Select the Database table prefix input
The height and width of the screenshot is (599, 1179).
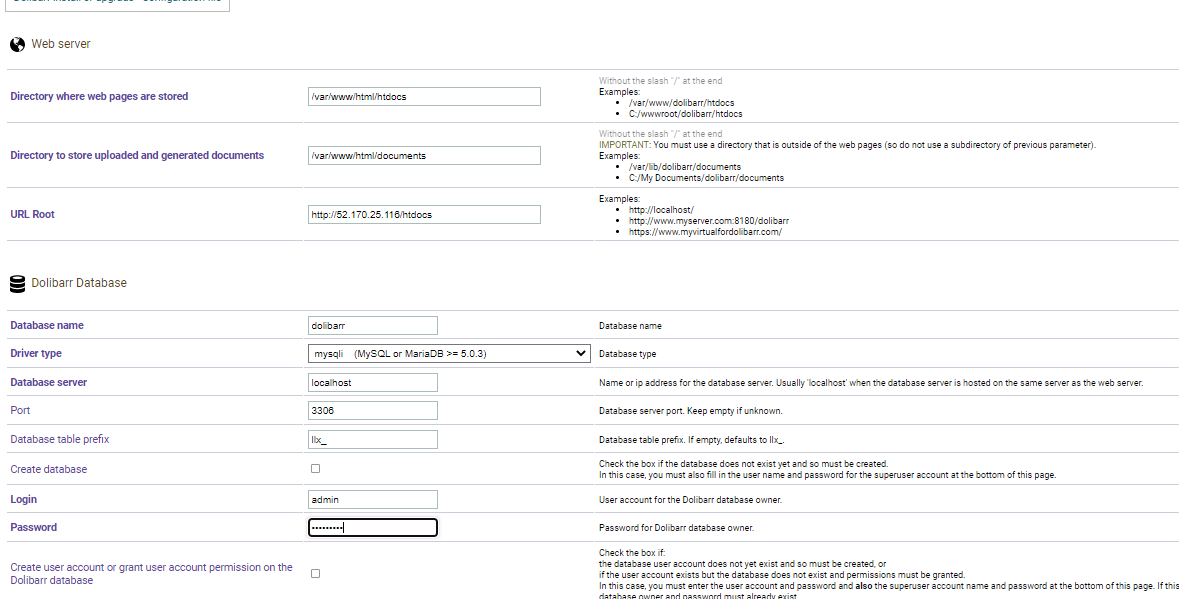(373, 440)
